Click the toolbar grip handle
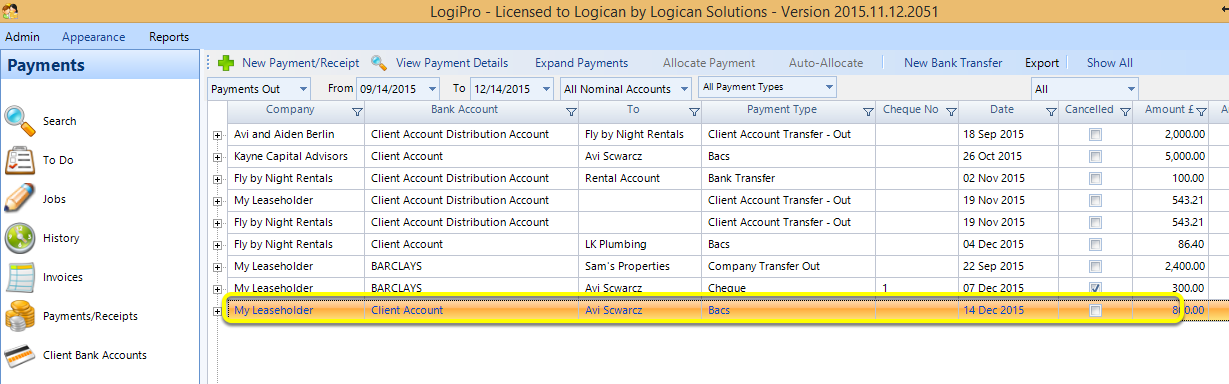The image size is (1229, 384). [x=208, y=62]
